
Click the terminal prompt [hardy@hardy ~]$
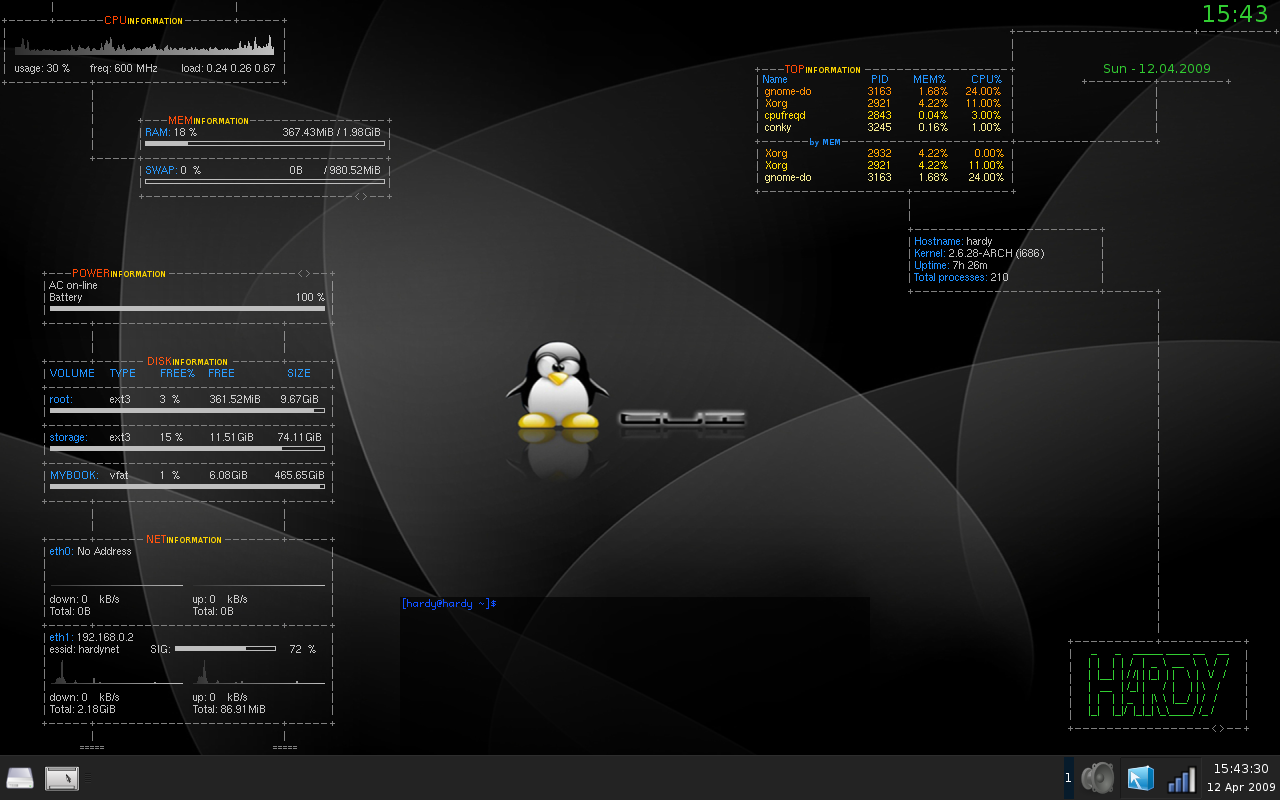[x=449, y=604]
